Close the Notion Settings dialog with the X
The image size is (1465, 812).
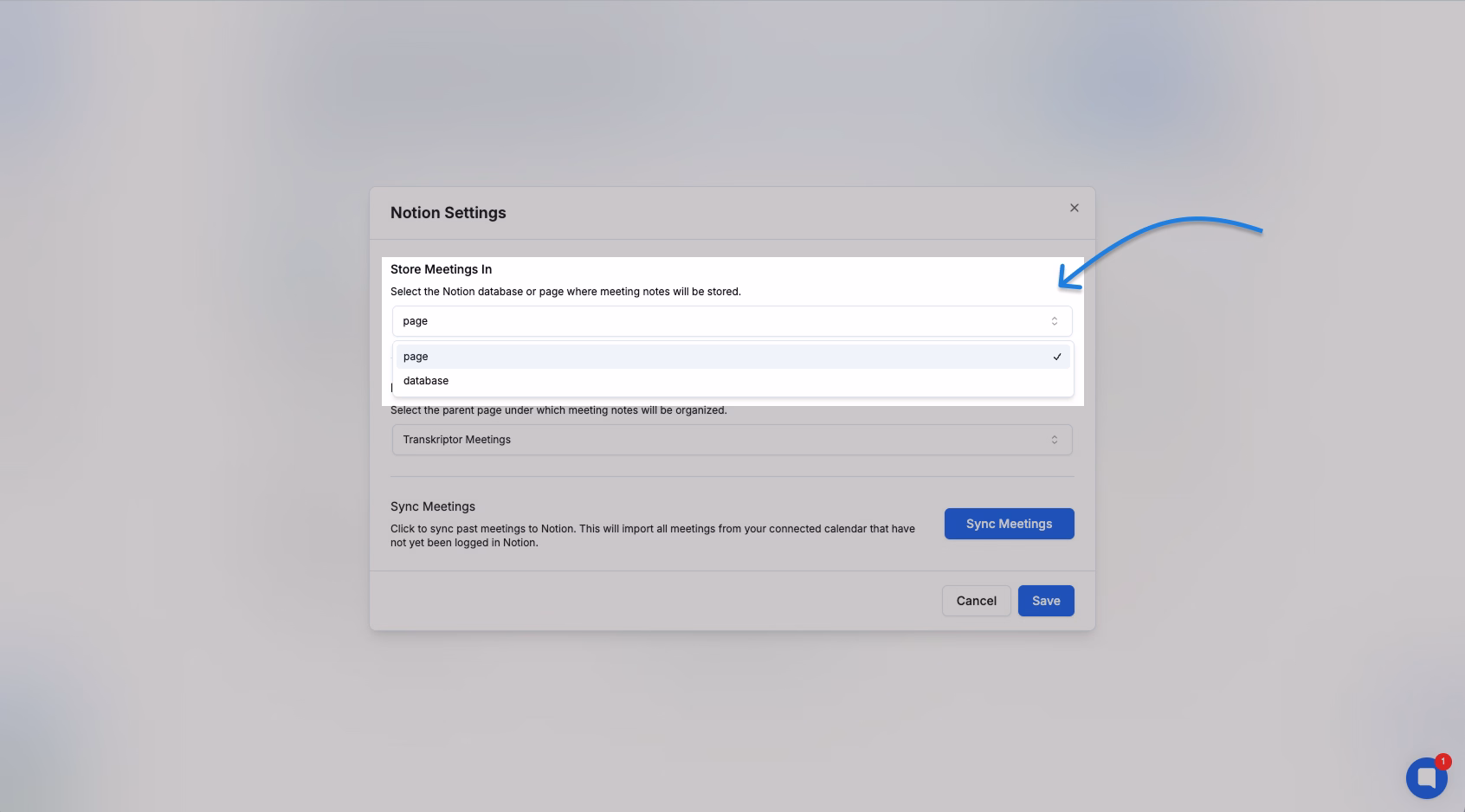(1074, 208)
